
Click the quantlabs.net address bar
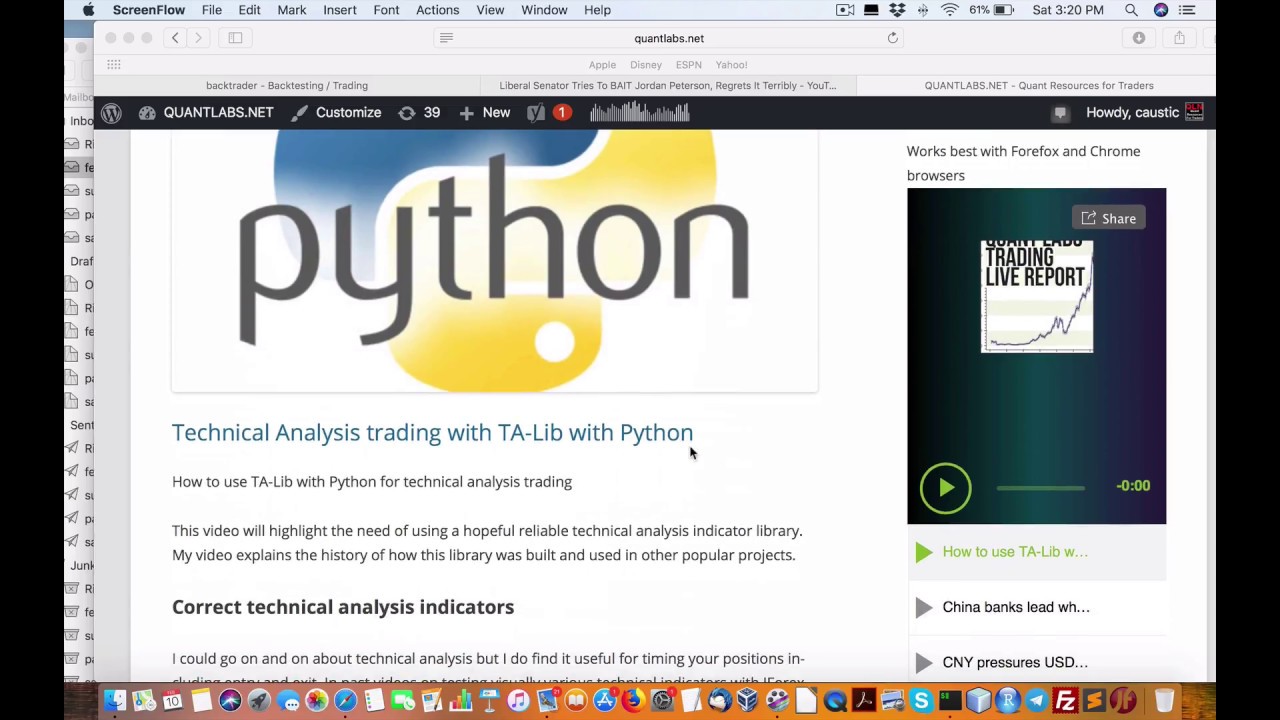point(669,38)
